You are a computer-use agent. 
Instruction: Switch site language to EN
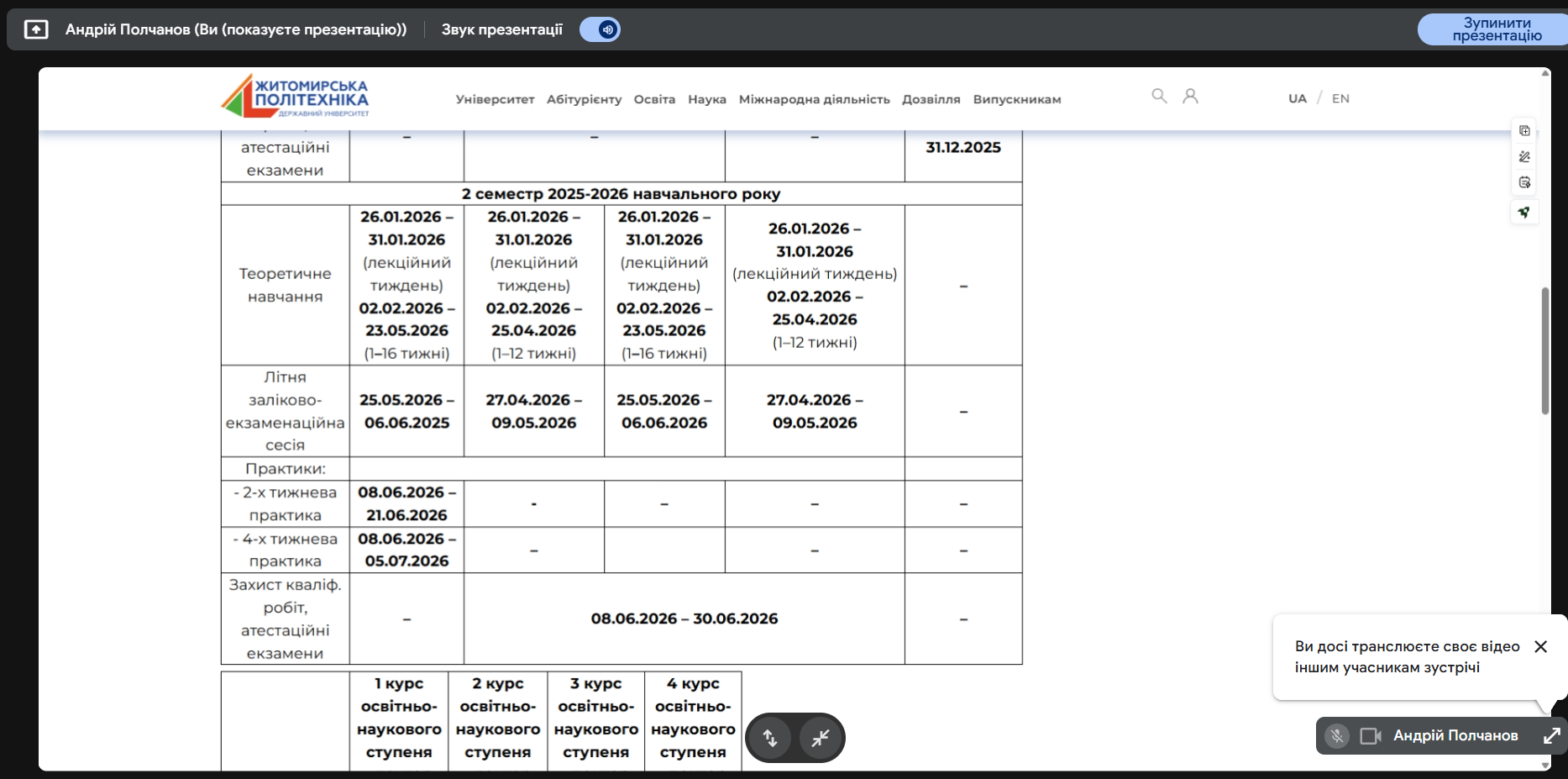(x=1340, y=98)
